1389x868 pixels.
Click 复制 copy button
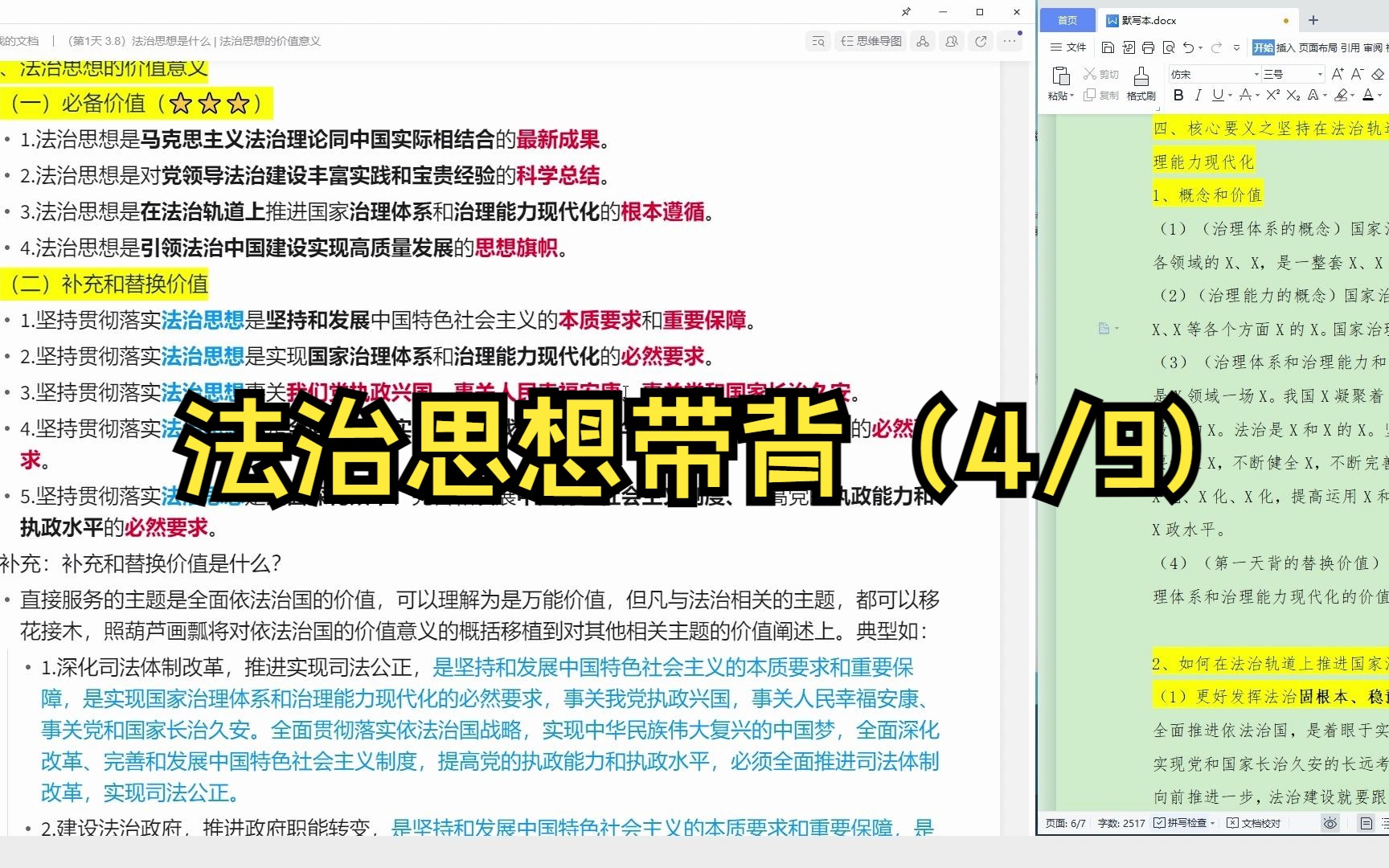[1101, 95]
